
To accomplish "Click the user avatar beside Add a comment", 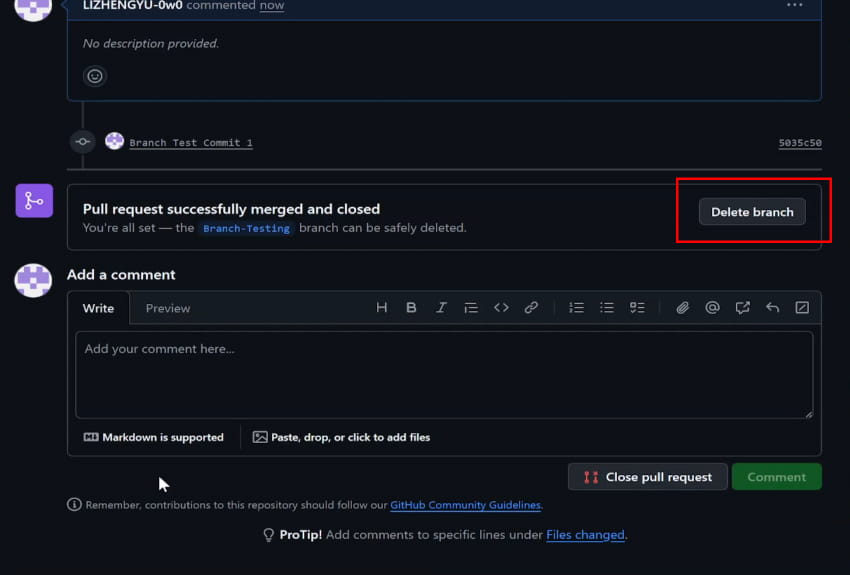I will click(34, 280).
